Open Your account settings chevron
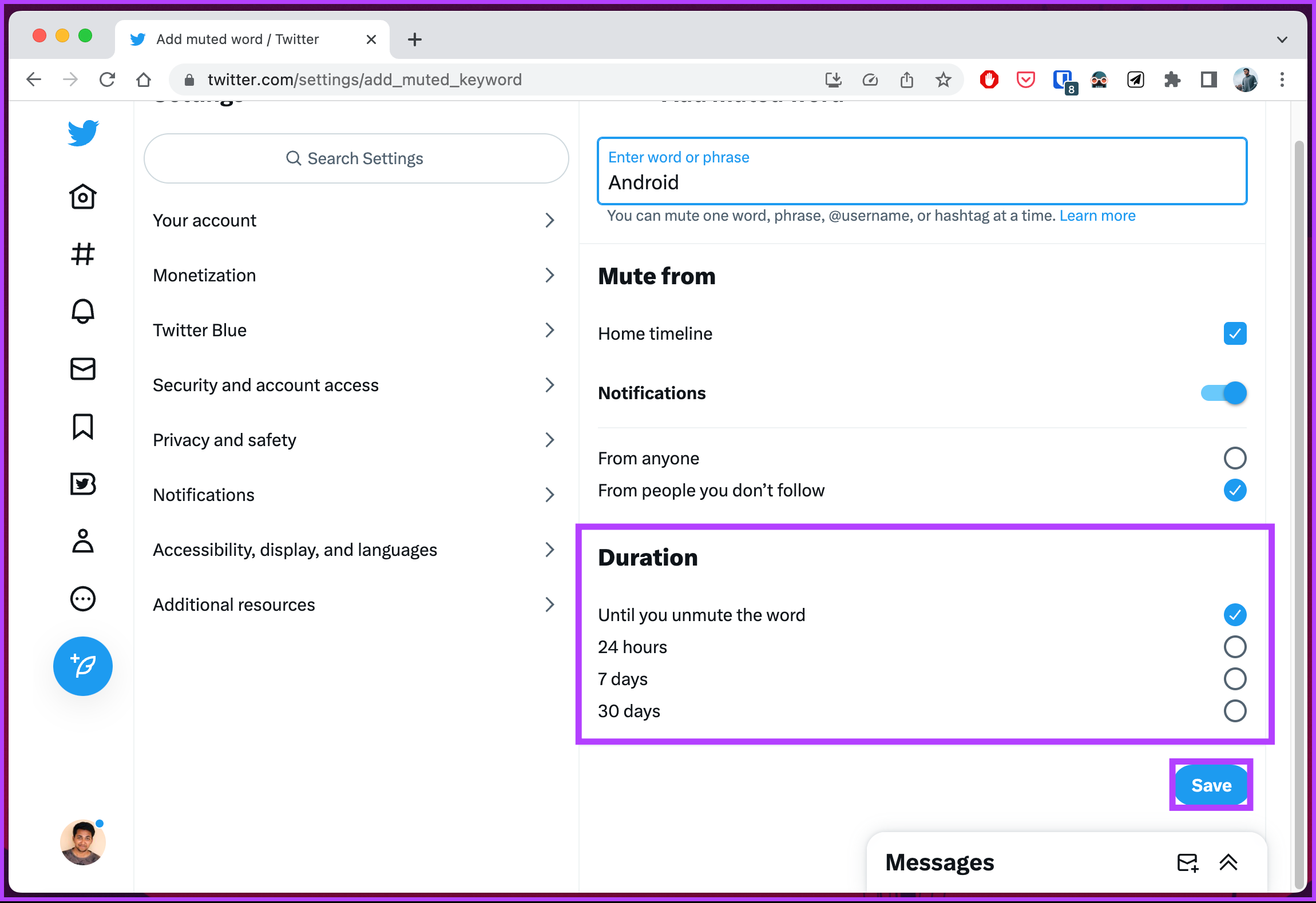The image size is (1316, 903). pos(550,220)
